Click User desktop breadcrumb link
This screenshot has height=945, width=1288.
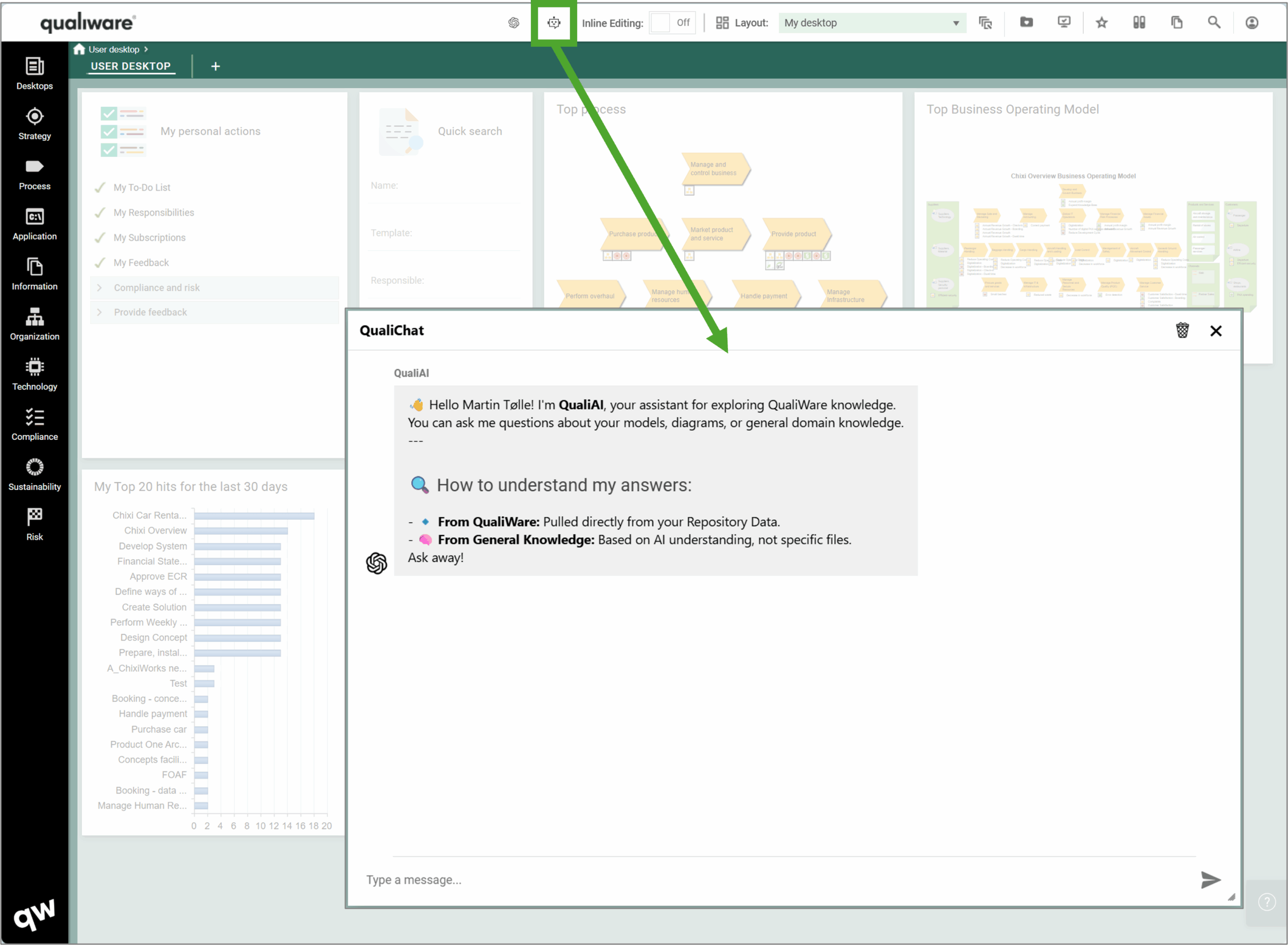point(113,49)
